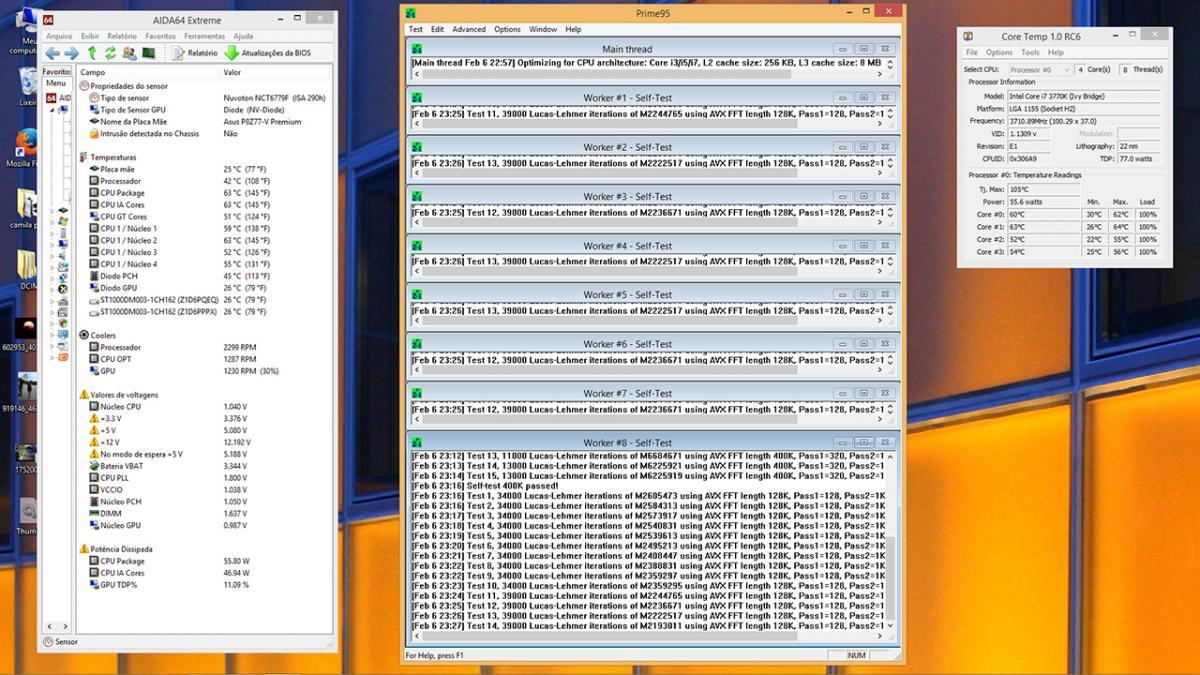Click the Valores de voltagens warning icon
Viewport: 1200px width, 675px height.
[84, 395]
